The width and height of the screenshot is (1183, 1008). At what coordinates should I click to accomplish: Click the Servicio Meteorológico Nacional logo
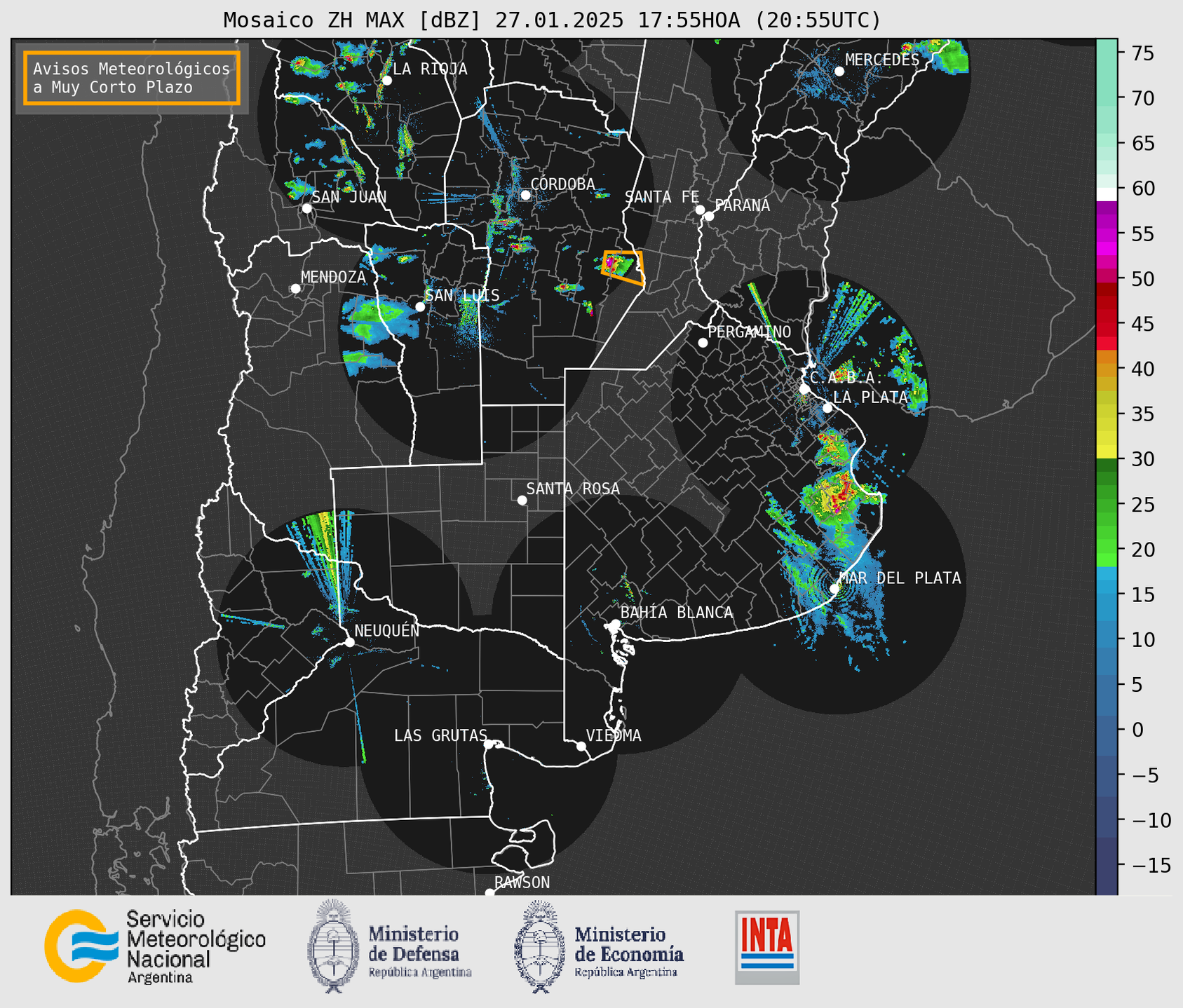[x=155, y=946]
